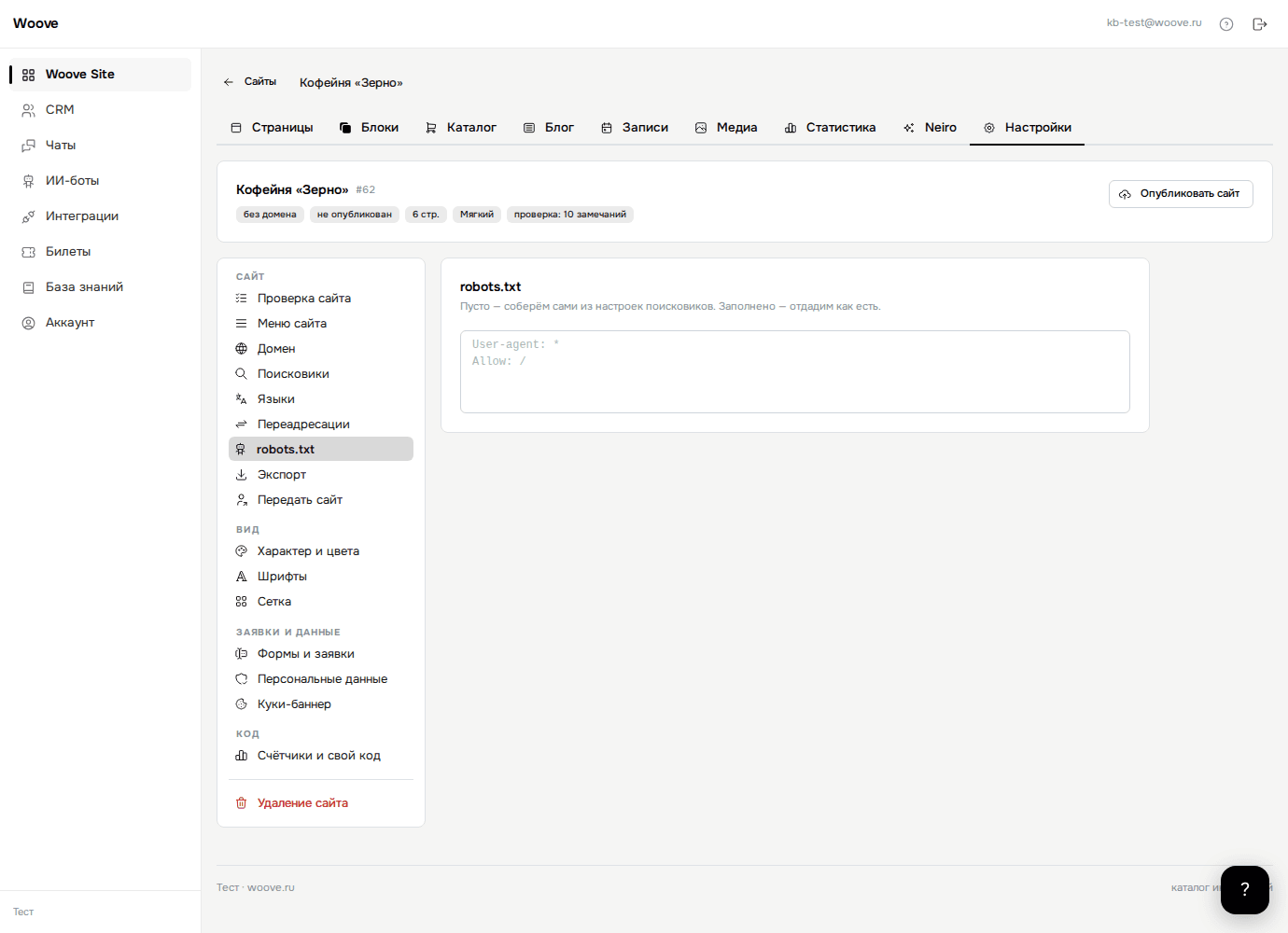Go to CRM in sidebar
Screen dimensions: 1288x933
point(100,110)
